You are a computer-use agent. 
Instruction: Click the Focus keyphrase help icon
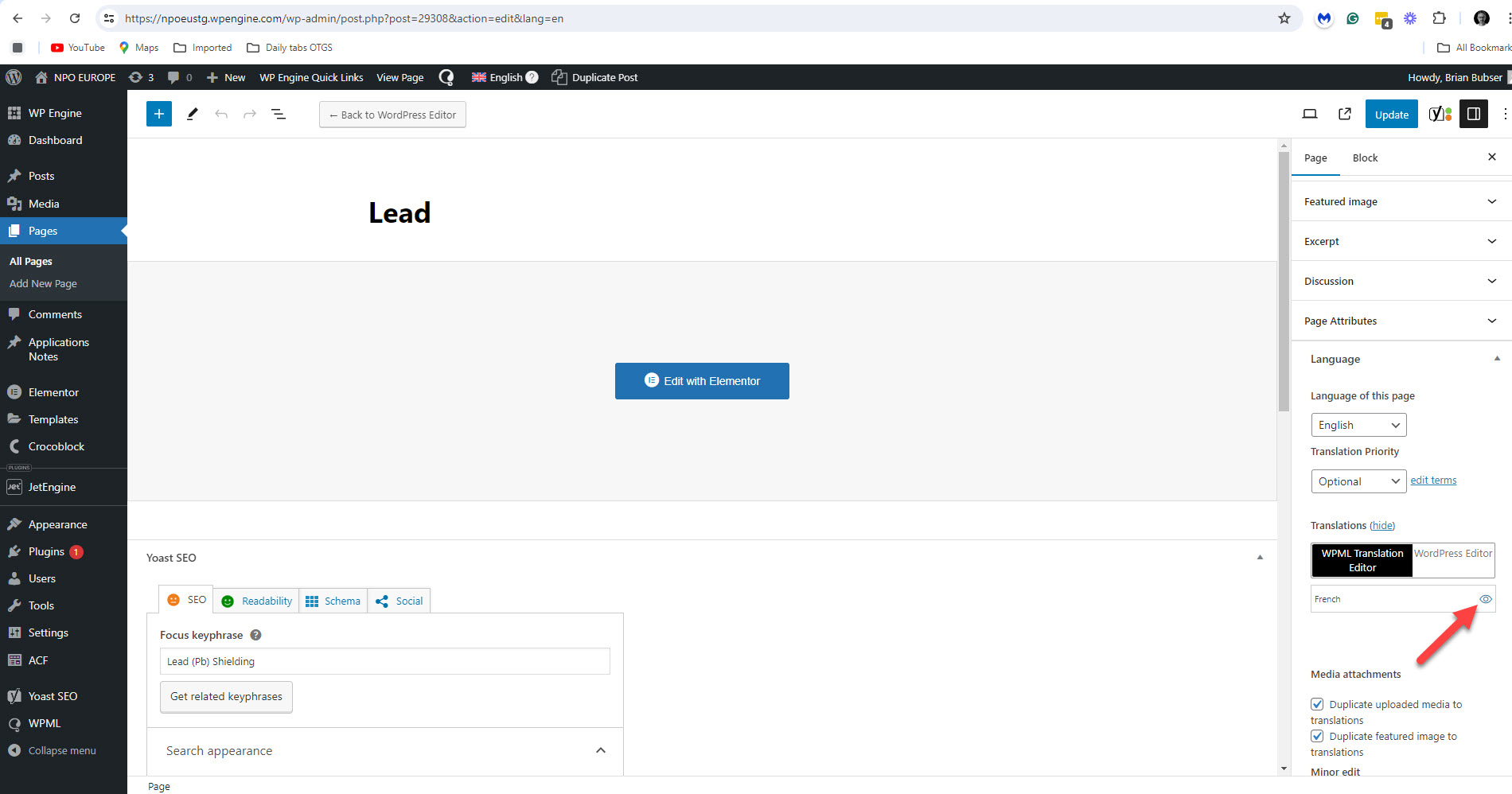click(255, 635)
